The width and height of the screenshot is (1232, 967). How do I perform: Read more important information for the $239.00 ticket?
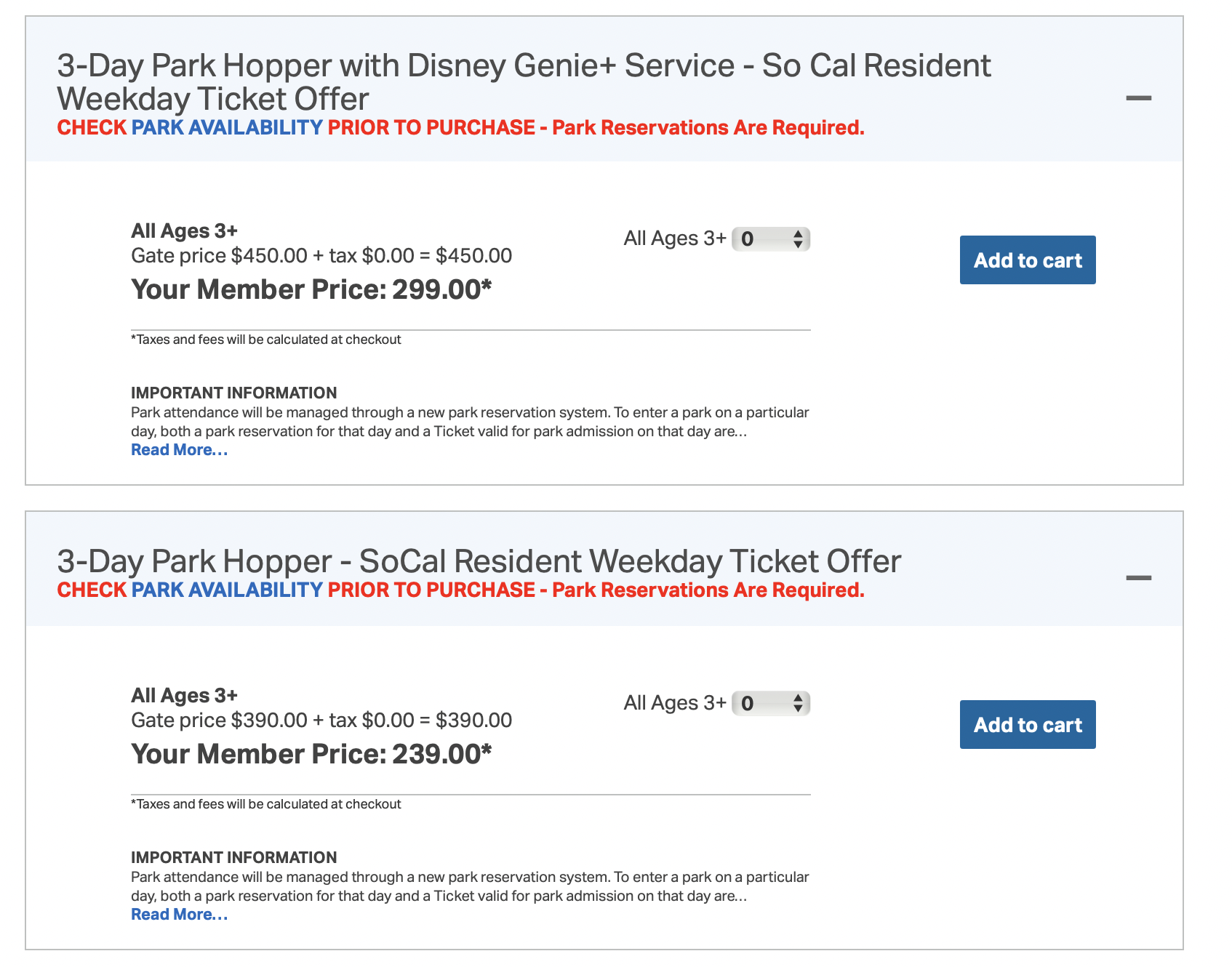pos(179,915)
